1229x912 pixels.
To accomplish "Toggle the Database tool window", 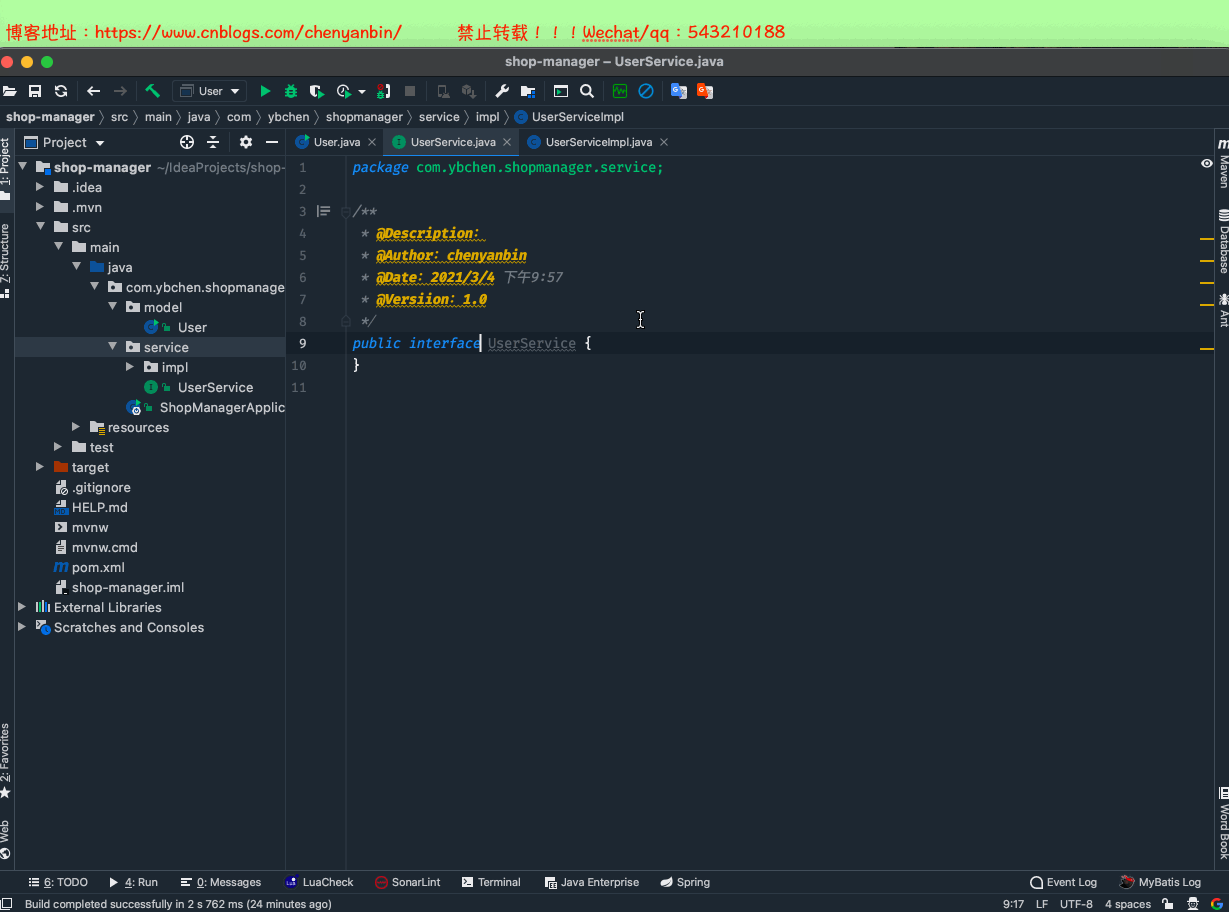I will (x=1222, y=241).
